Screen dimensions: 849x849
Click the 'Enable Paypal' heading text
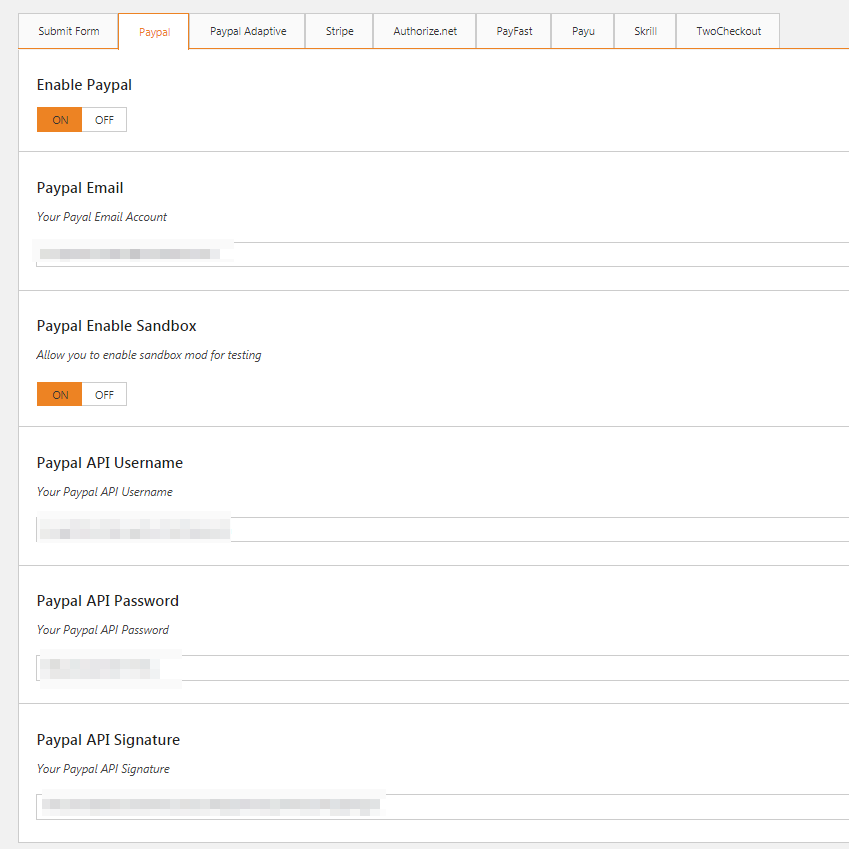point(84,85)
